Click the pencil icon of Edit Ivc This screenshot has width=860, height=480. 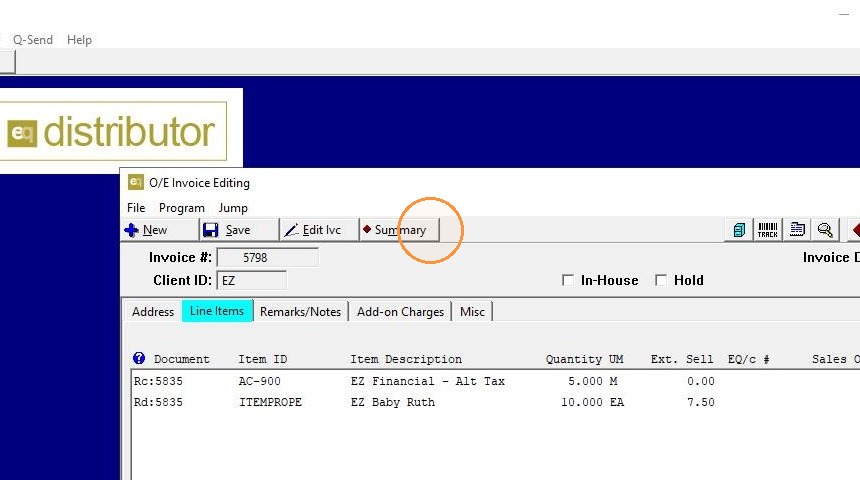click(x=291, y=230)
